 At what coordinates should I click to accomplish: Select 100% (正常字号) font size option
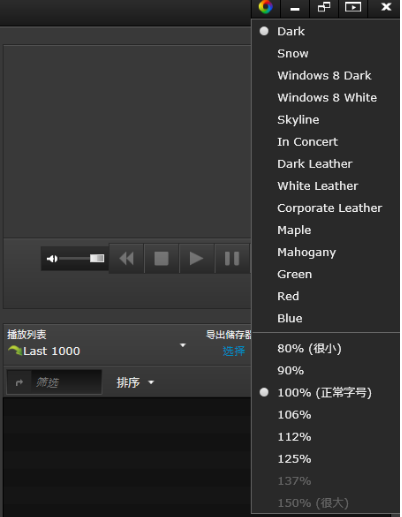pyautogui.click(x=325, y=393)
